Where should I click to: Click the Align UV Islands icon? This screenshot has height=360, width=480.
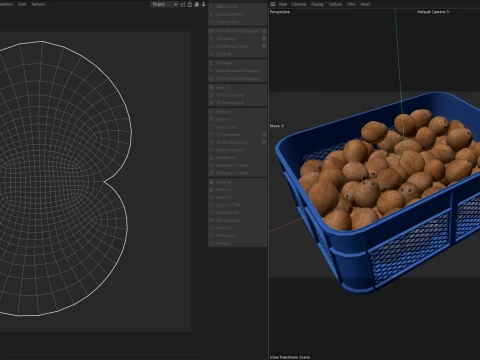pos(211,150)
